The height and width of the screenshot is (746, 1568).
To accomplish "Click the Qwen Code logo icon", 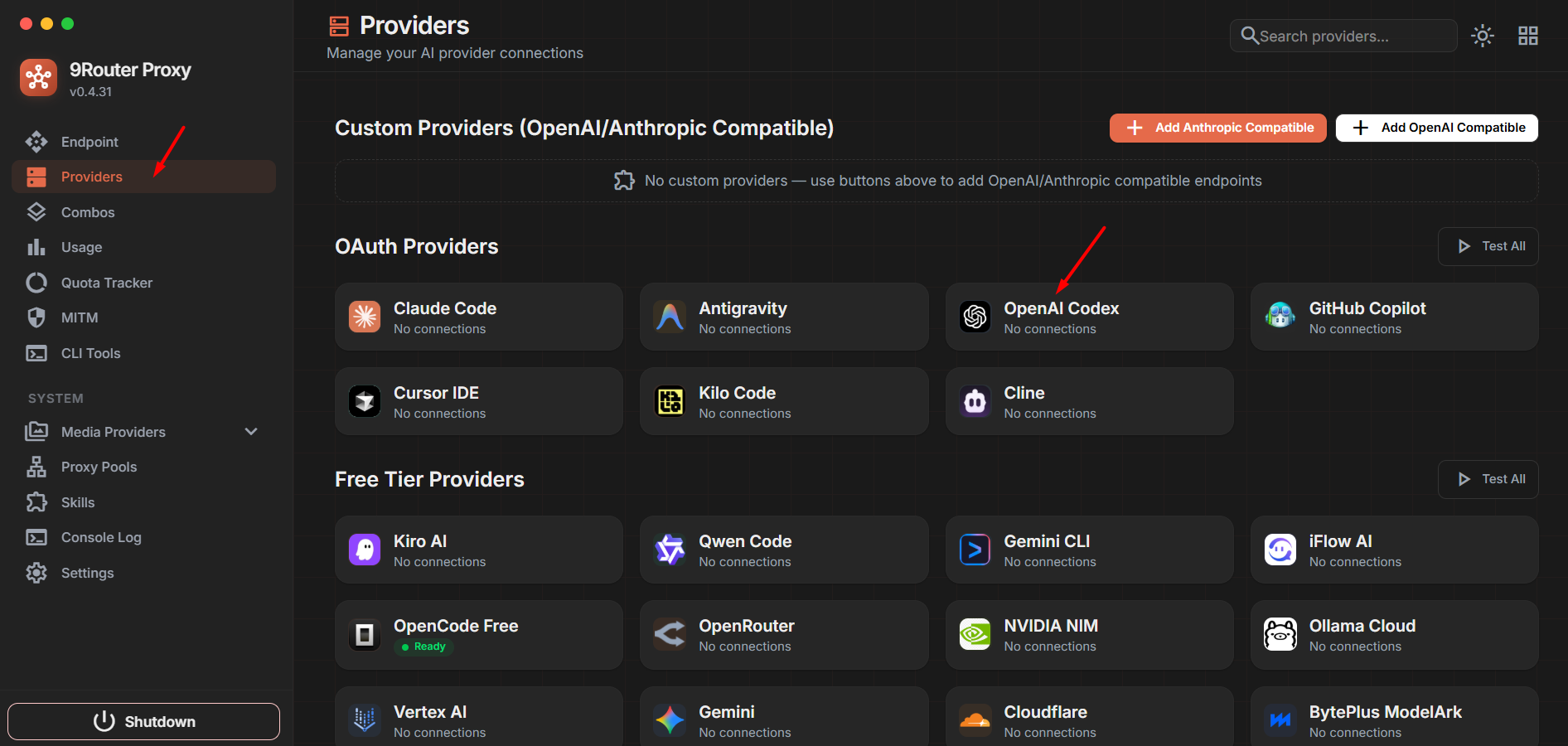I will [670, 550].
